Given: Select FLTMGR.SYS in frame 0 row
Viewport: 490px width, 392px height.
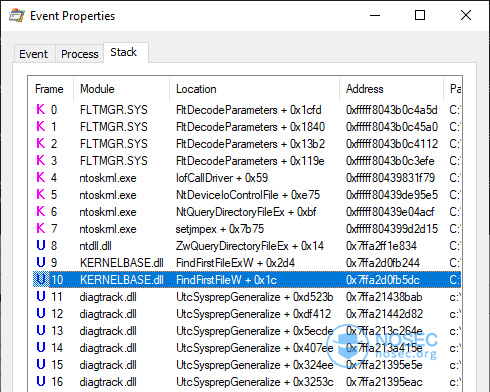Looking at the screenshot, I should pyautogui.click(x=114, y=110).
